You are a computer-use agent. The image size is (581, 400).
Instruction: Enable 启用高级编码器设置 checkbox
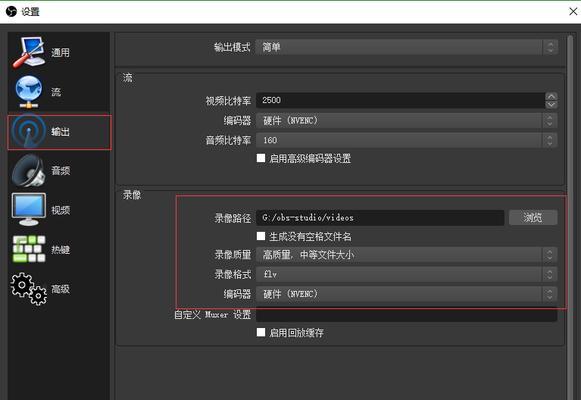tap(261, 159)
